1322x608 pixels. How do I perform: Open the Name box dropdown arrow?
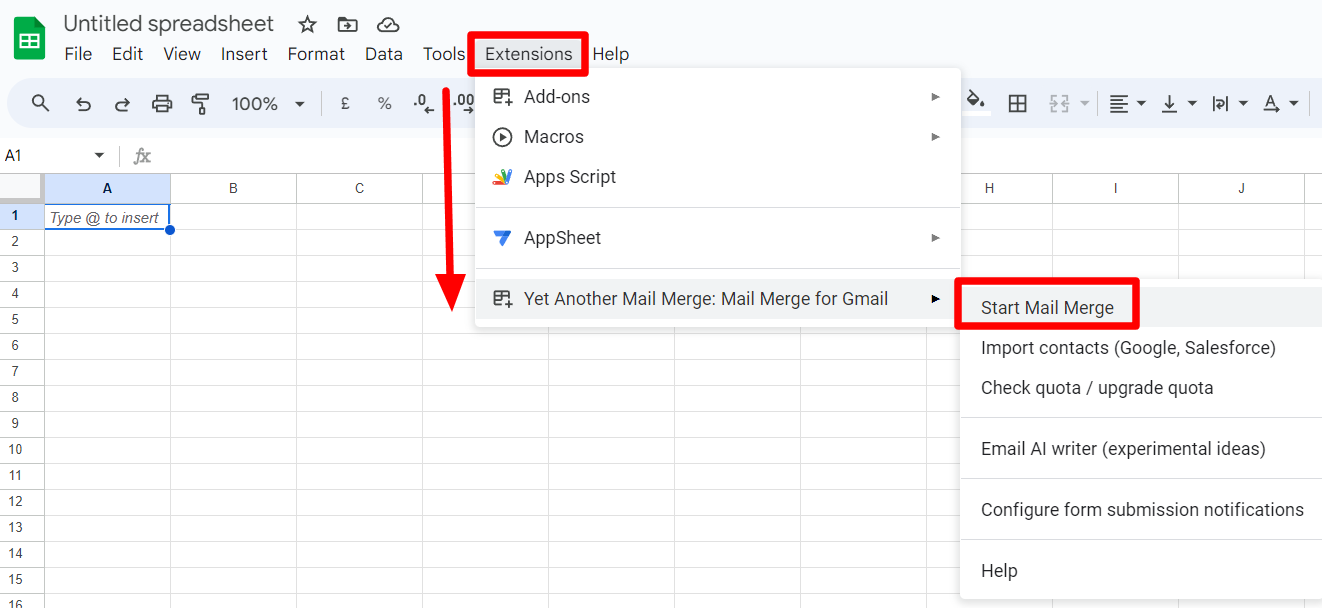tap(99, 155)
